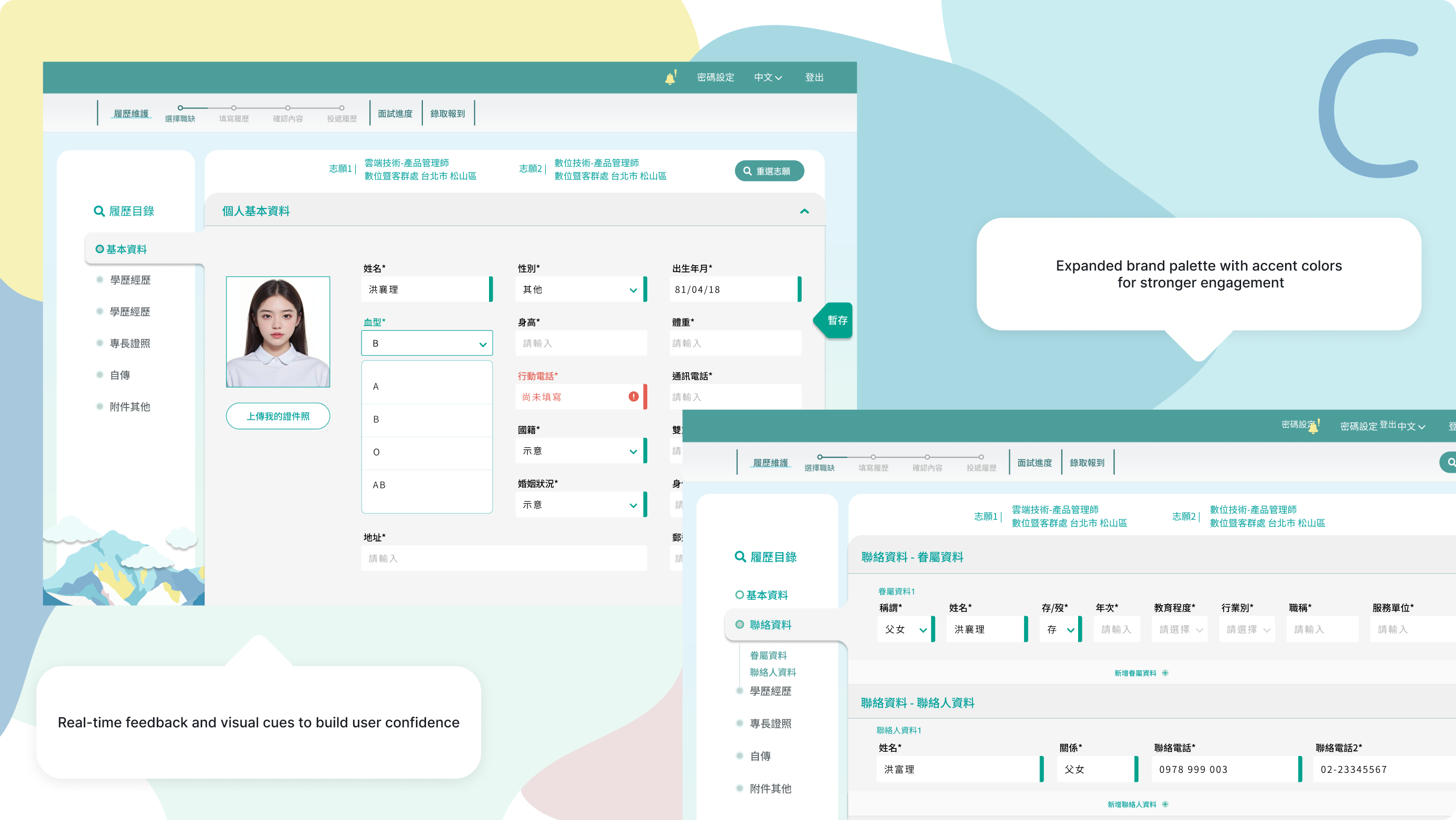Image resolution: width=1456 pixels, height=820 pixels.
Task: Open the 婚姻狀況 dropdown
Action: tap(580, 504)
